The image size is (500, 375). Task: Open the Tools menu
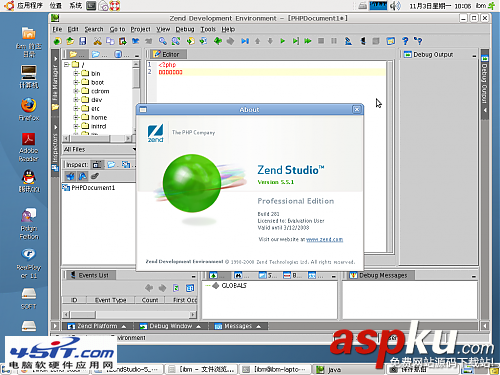point(208,29)
